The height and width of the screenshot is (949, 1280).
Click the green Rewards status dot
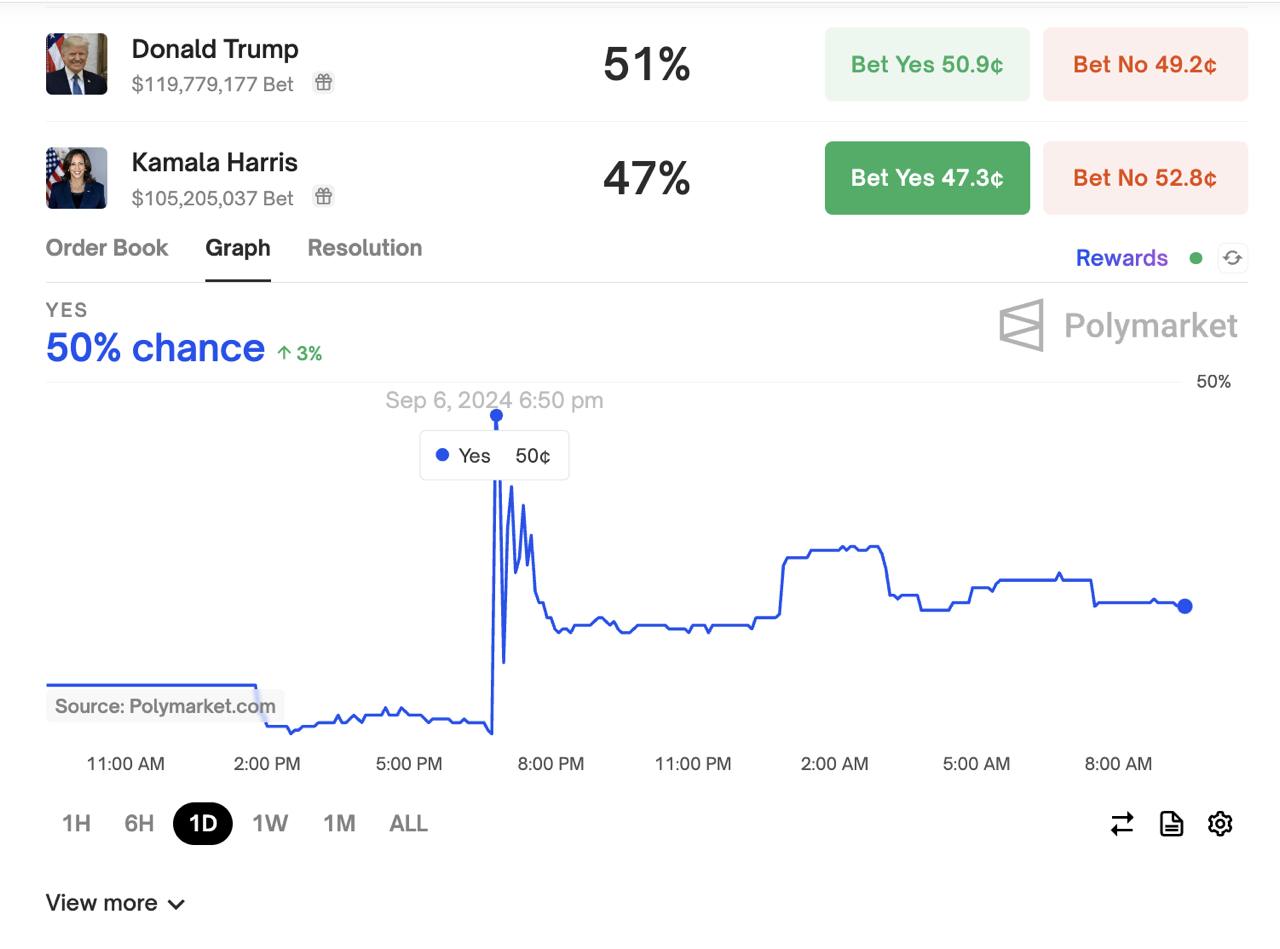click(1195, 258)
